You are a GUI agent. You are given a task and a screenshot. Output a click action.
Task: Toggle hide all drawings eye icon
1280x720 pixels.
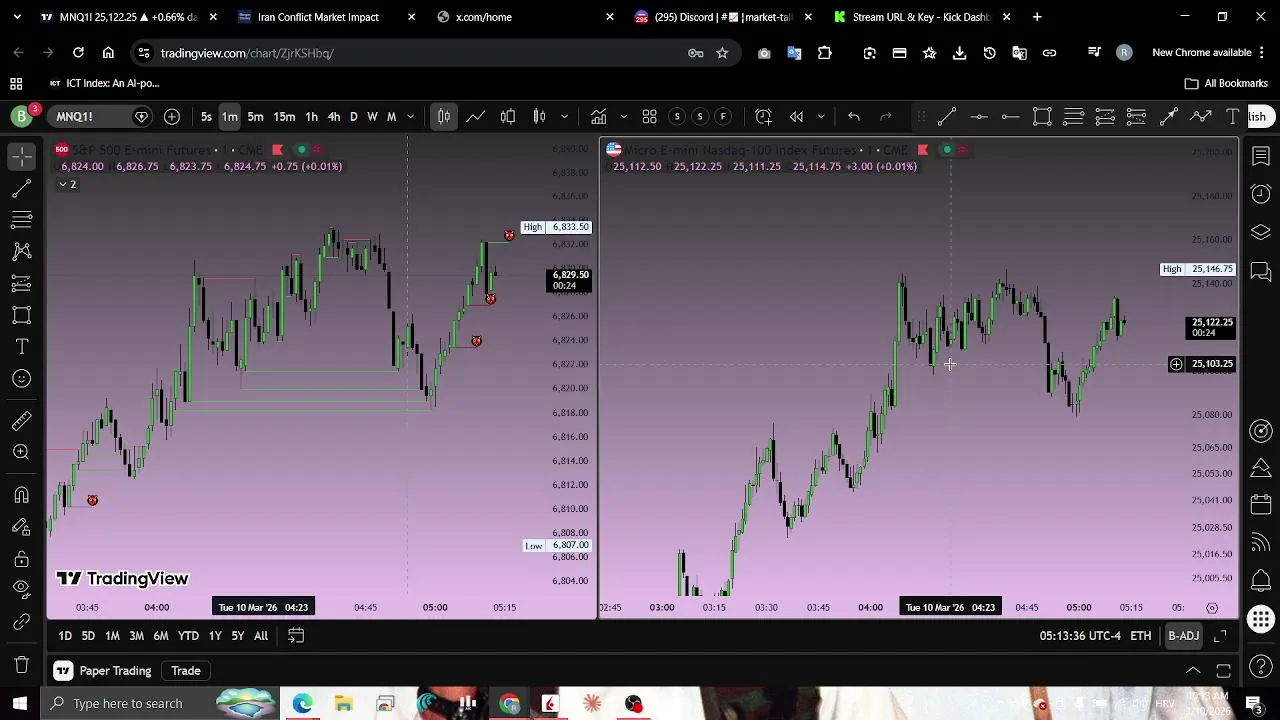coord(21,589)
